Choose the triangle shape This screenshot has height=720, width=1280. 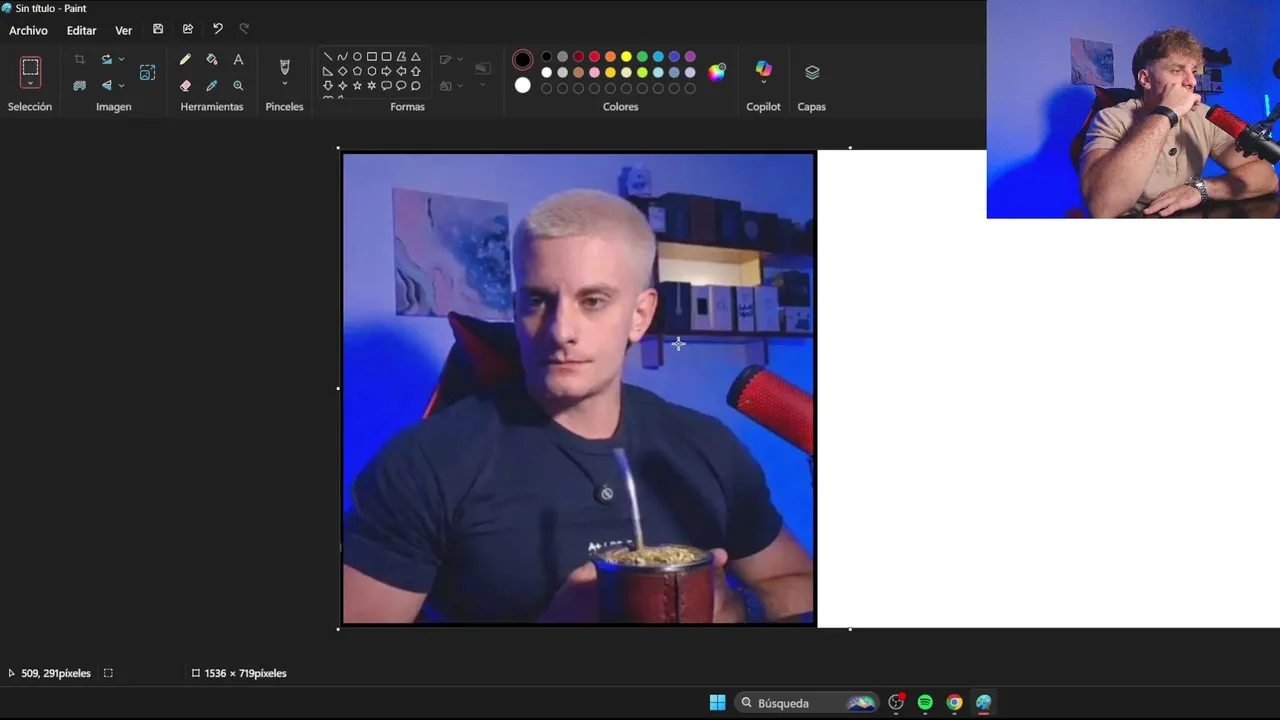pos(416,56)
